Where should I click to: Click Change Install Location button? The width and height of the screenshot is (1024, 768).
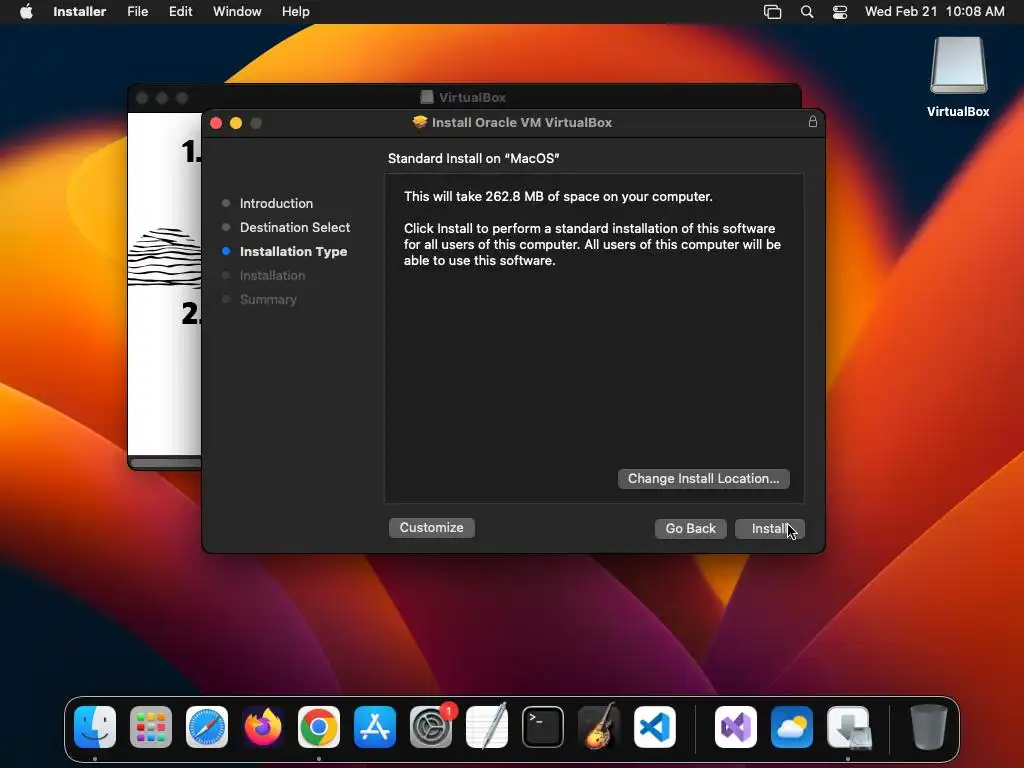click(703, 479)
